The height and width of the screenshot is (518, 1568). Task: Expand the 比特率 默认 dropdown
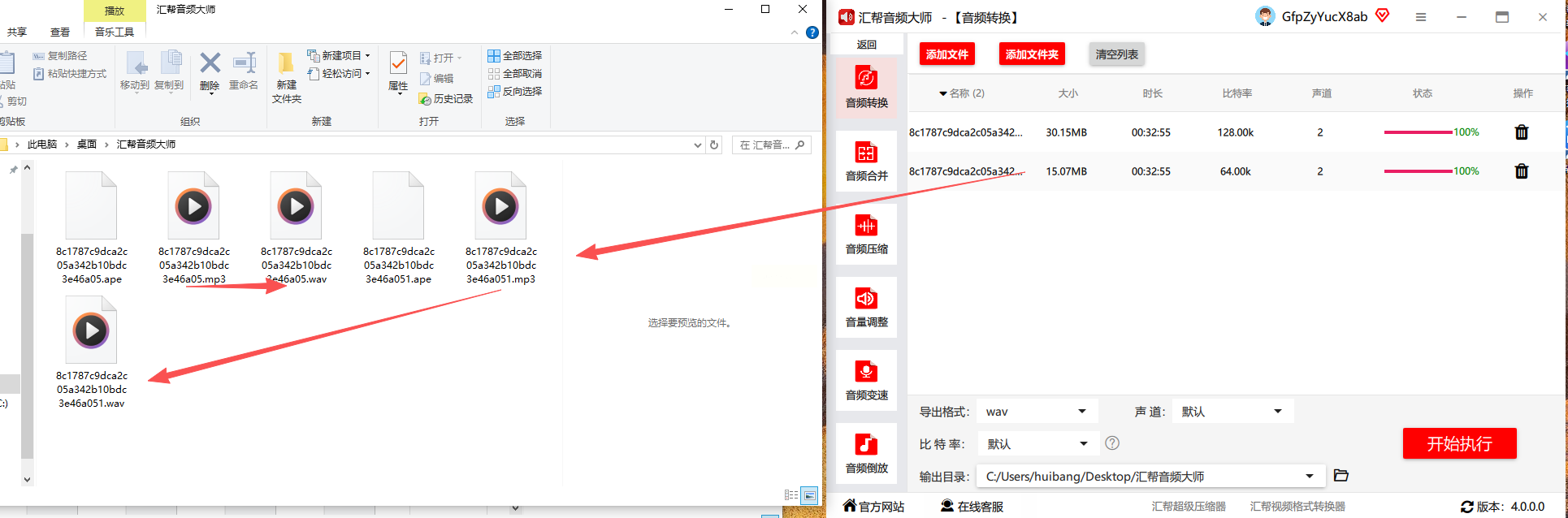pyautogui.click(x=1037, y=444)
